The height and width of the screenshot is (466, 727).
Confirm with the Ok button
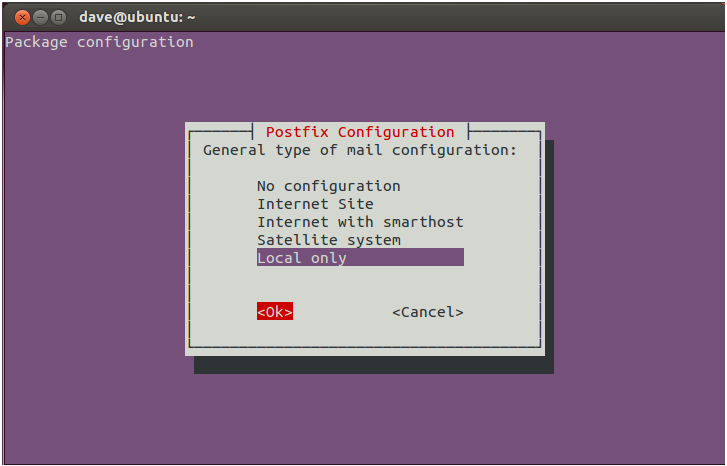point(275,312)
